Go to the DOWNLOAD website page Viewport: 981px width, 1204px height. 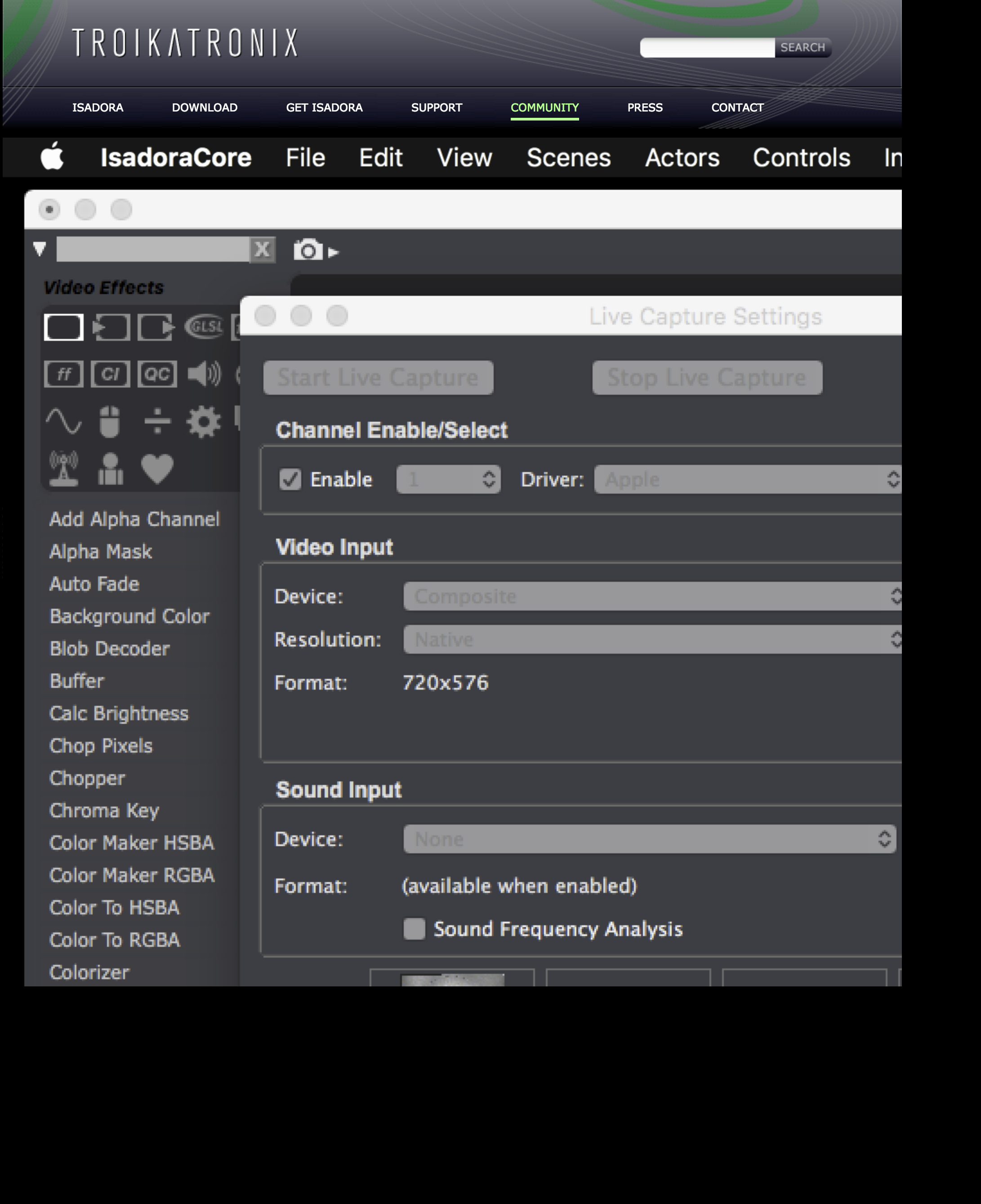pos(205,107)
